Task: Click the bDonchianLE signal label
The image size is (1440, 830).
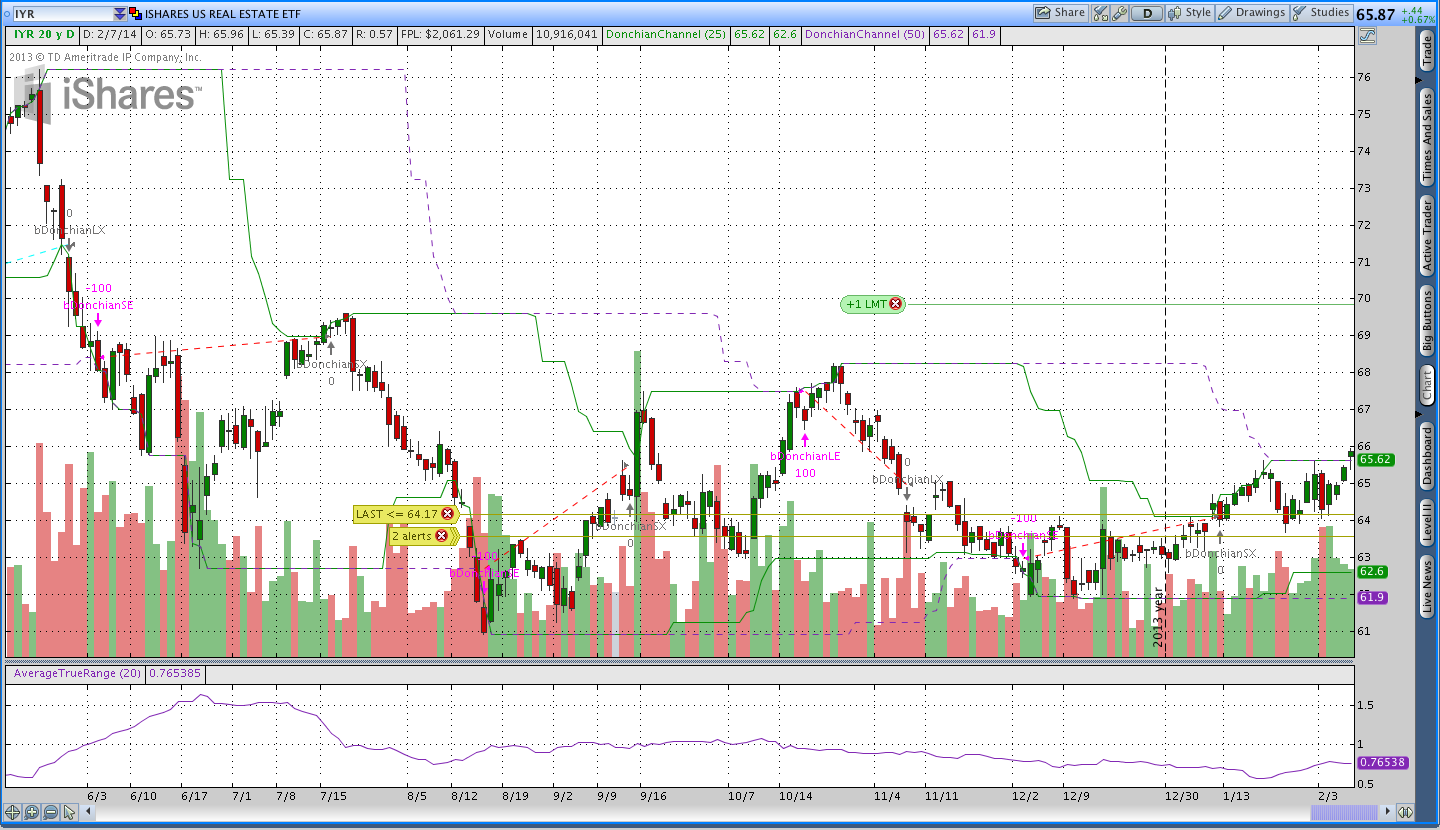Action: pyautogui.click(x=805, y=456)
